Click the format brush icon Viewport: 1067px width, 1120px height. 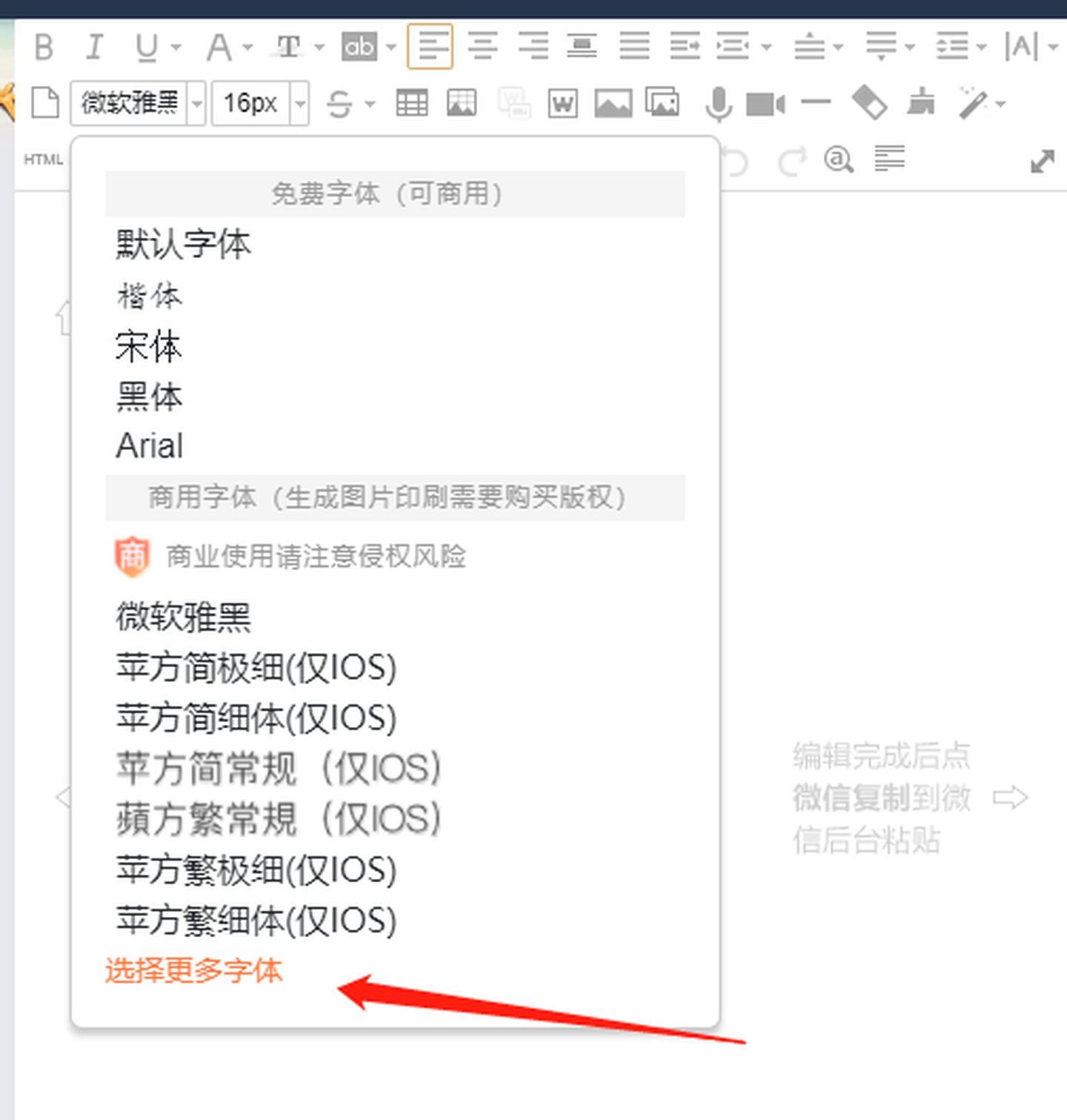(921, 102)
